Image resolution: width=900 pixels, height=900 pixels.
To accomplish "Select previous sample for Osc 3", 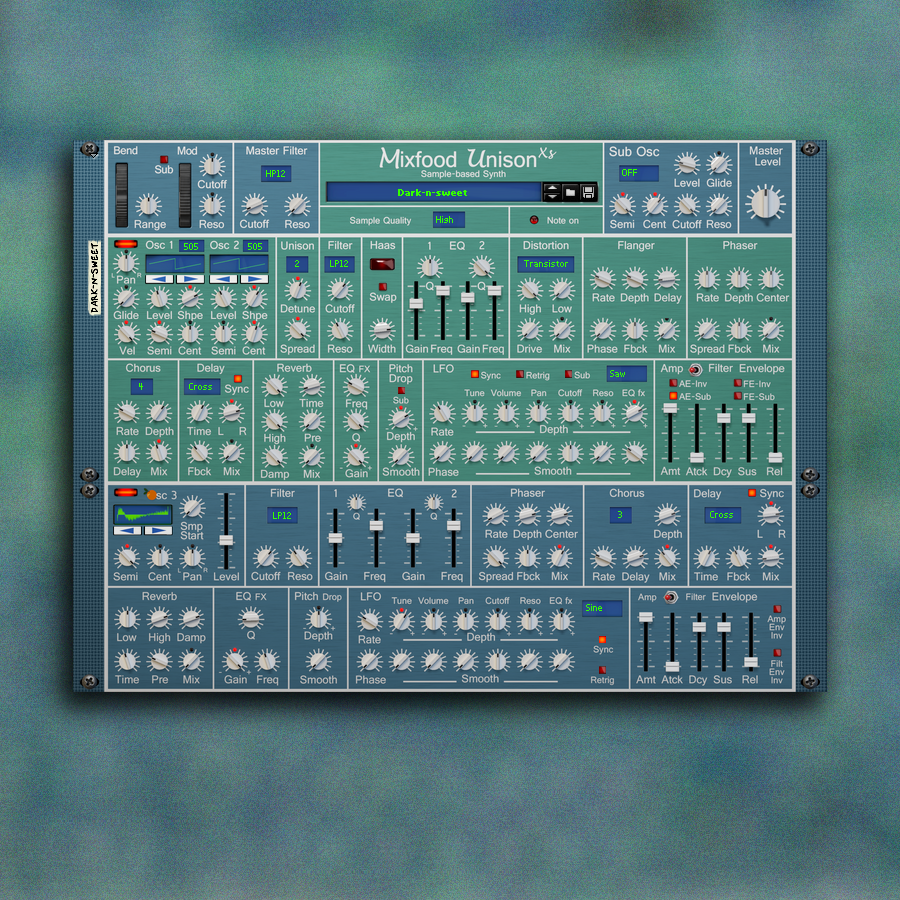I will (127, 530).
